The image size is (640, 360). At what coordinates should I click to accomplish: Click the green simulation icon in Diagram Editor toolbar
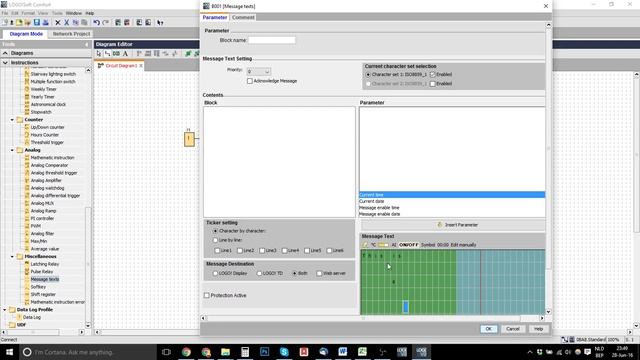pyautogui.click(x=188, y=53)
